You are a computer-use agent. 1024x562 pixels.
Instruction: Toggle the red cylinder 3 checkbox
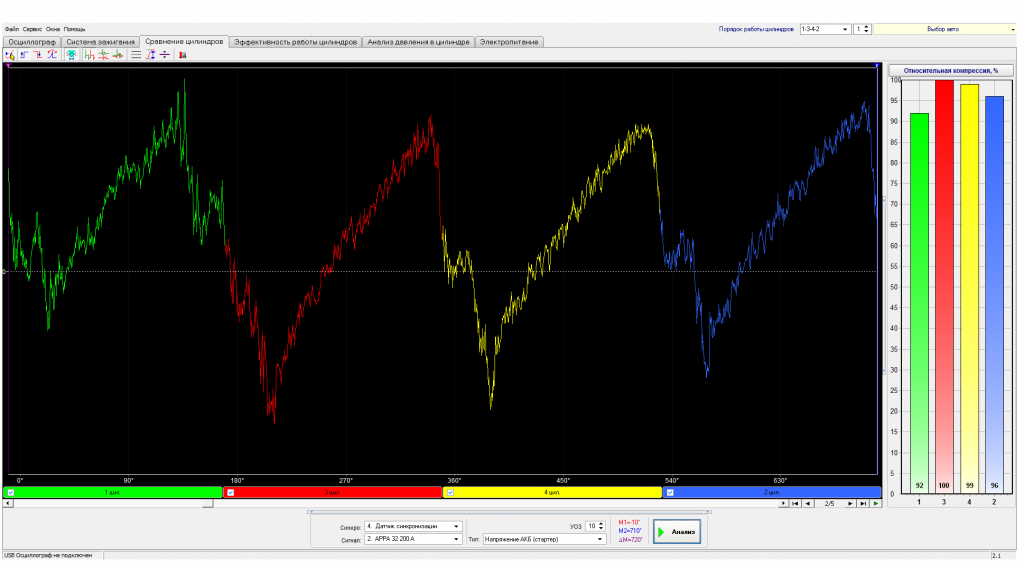[231, 493]
